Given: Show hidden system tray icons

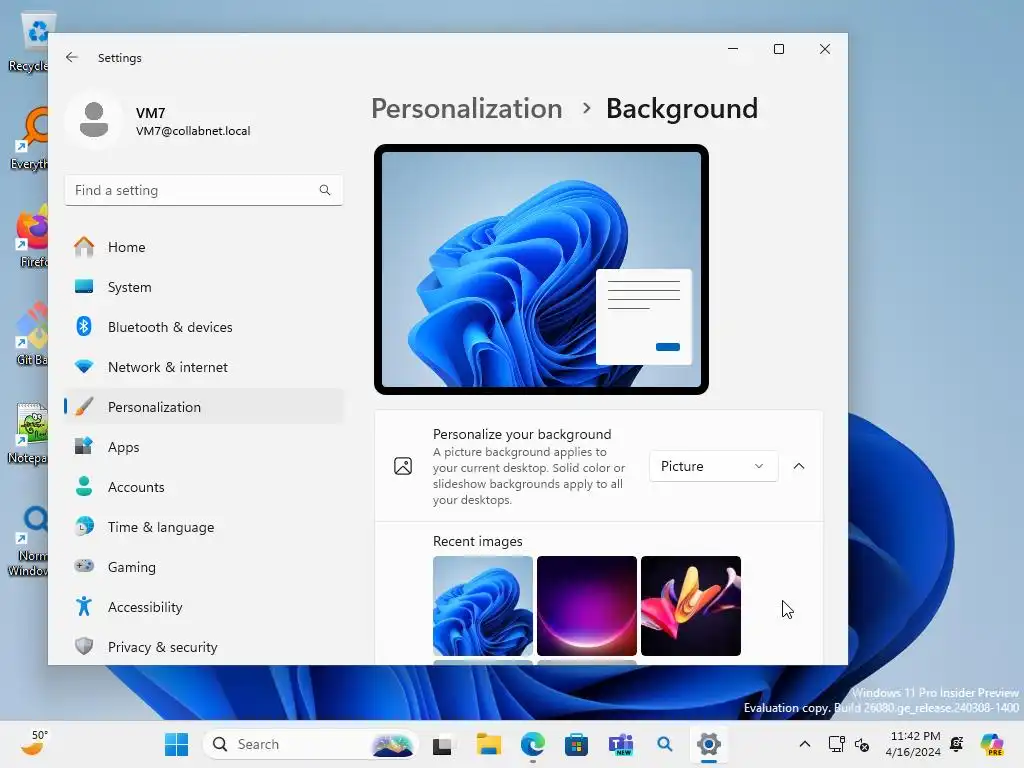Looking at the screenshot, I should click(805, 744).
